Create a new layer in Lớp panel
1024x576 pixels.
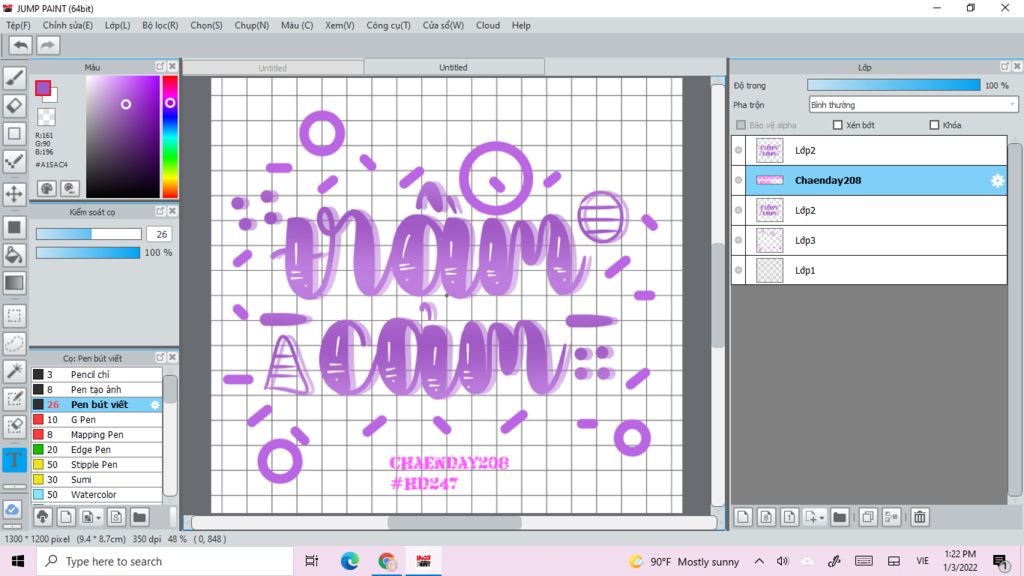(743, 517)
